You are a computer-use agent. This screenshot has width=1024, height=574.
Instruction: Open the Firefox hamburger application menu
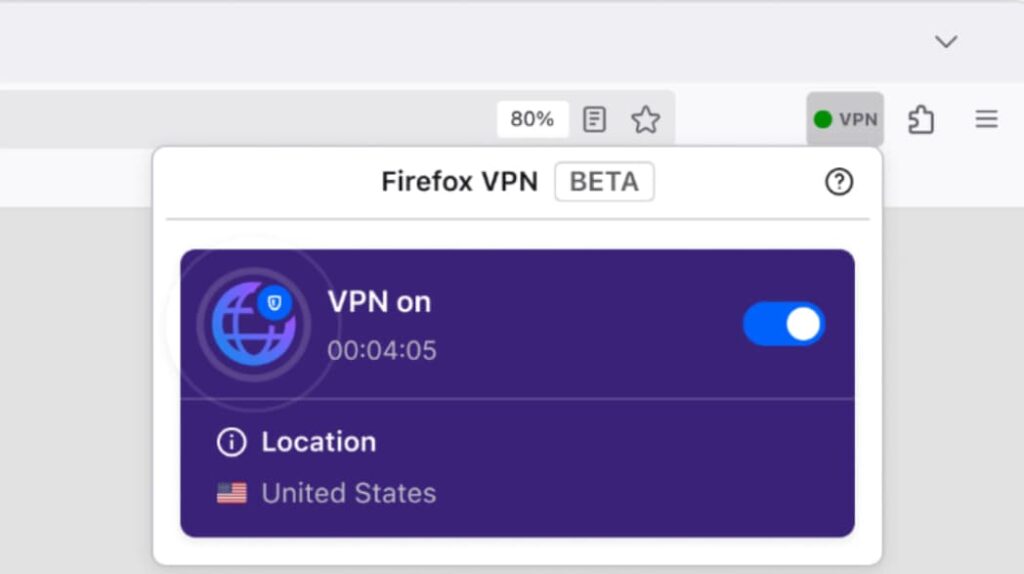pos(986,120)
